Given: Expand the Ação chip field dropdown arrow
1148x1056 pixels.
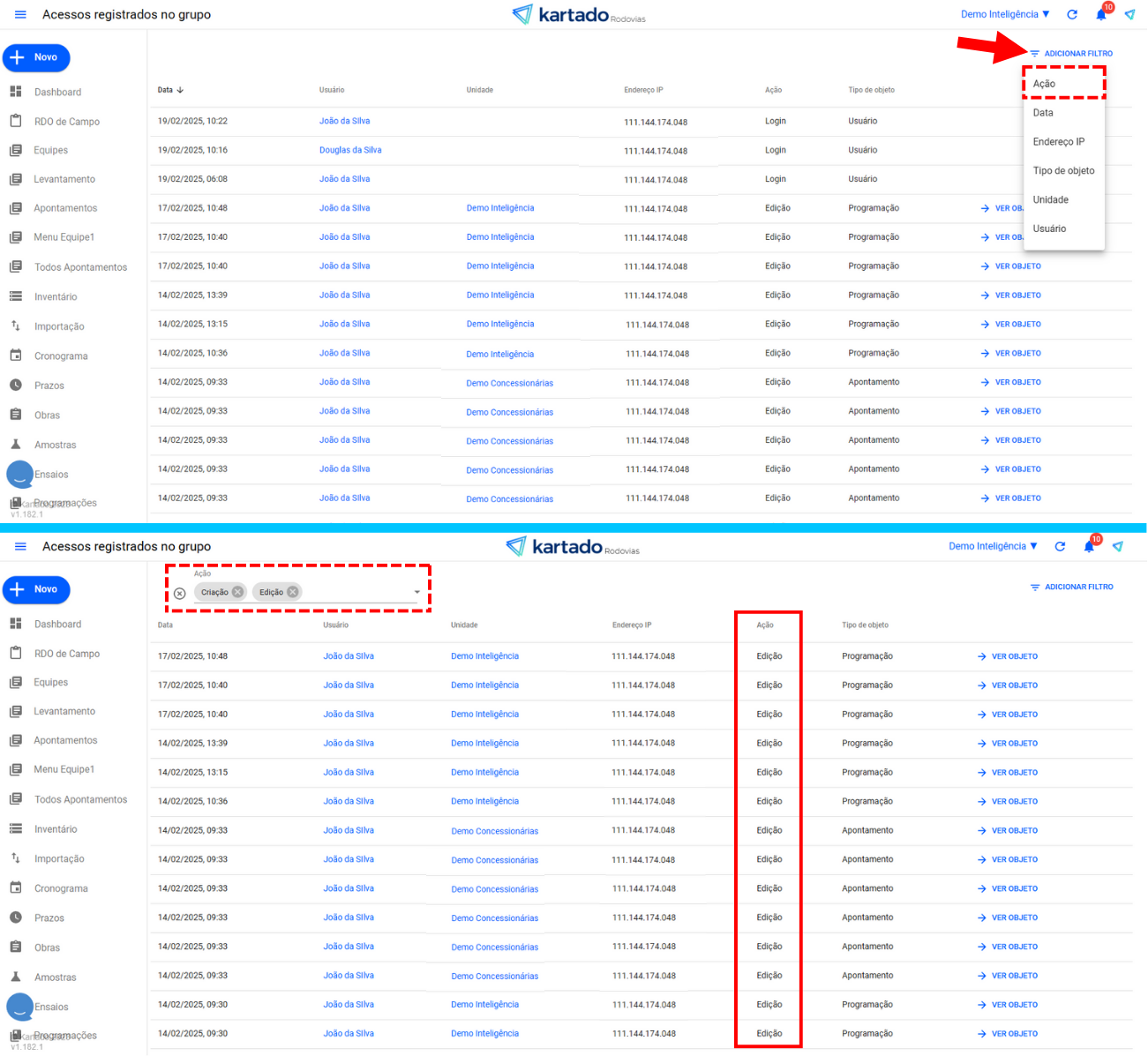Looking at the screenshot, I should tap(417, 592).
